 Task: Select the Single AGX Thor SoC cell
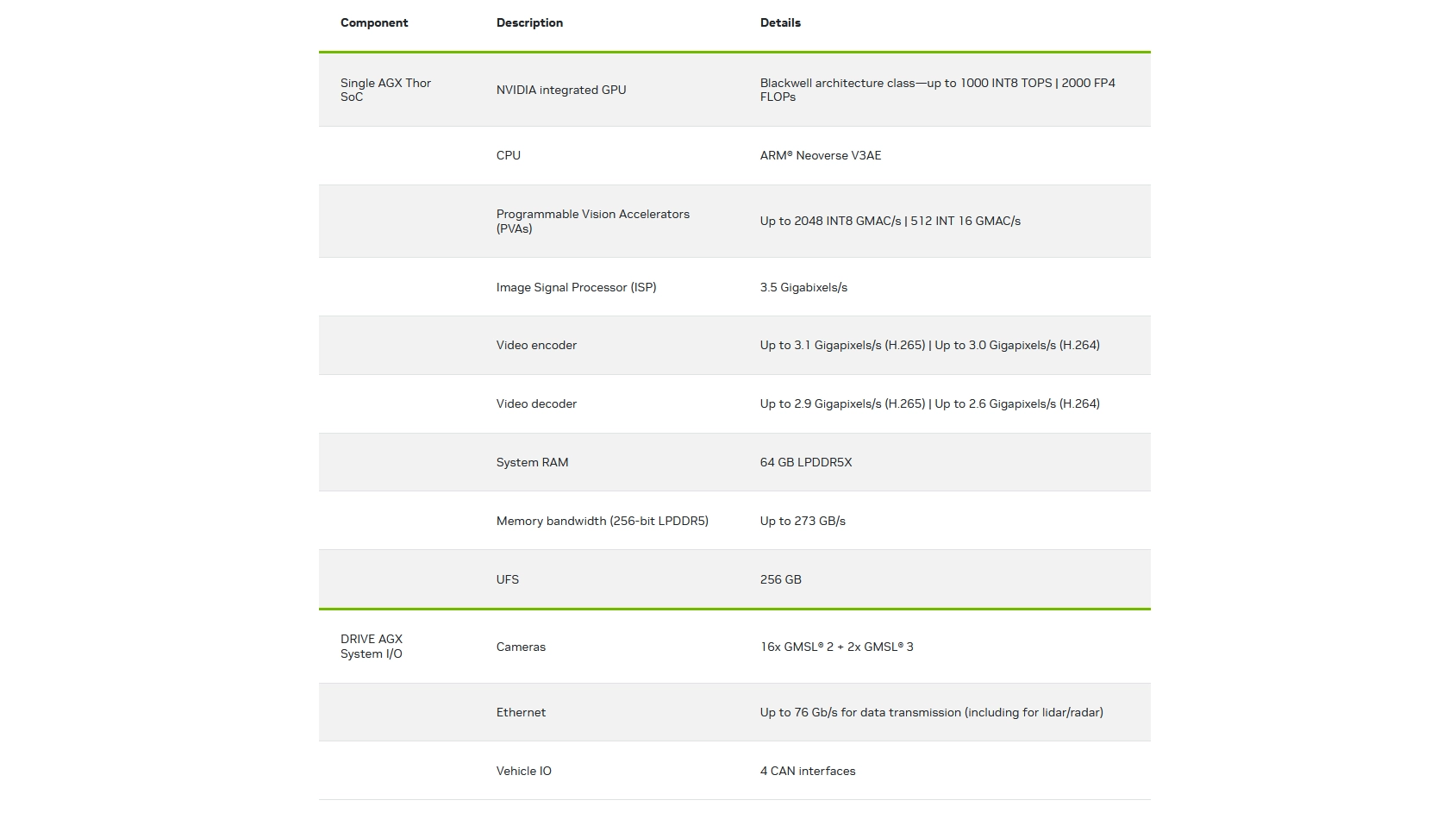(x=385, y=90)
